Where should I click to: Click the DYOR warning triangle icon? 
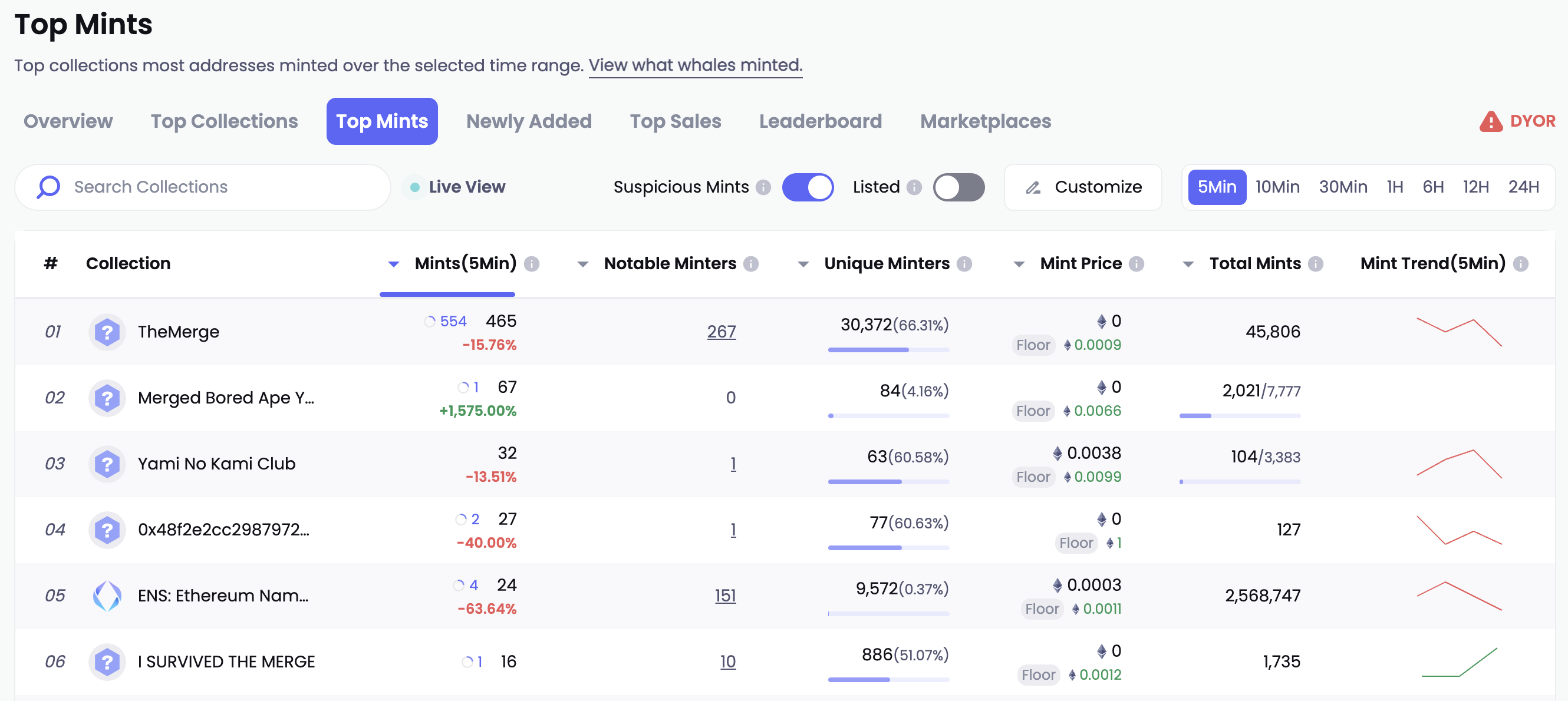coord(1490,122)
